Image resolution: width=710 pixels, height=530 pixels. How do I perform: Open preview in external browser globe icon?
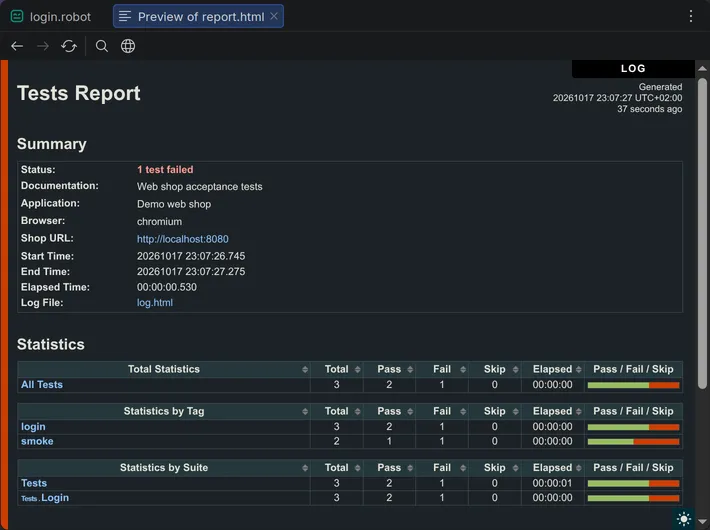(128, 46)
